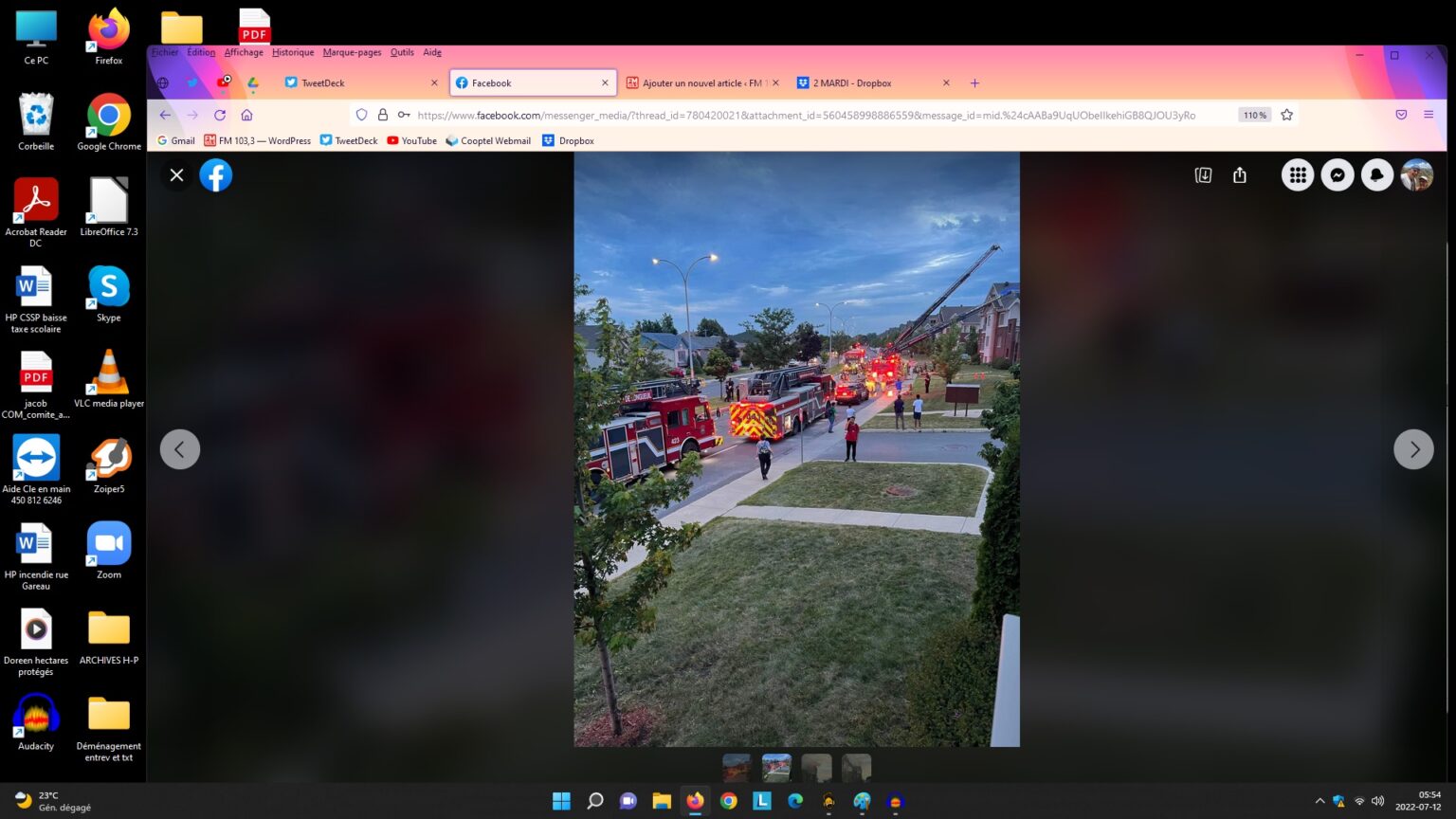
Task: Open the Messenger icon
Action: coord(1338,175)
